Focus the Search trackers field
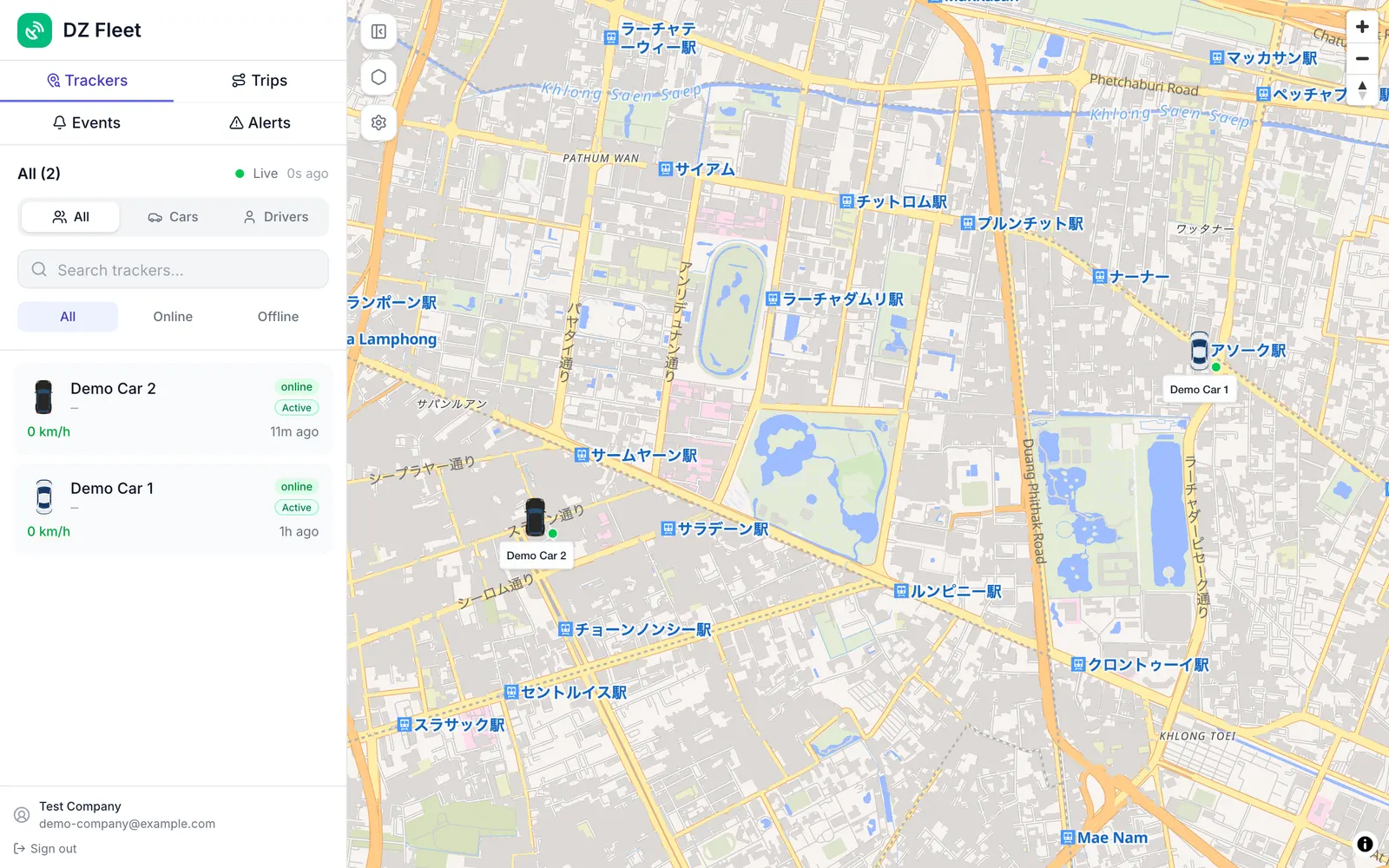Screen dimensions: 1389x868 (173, 270)
